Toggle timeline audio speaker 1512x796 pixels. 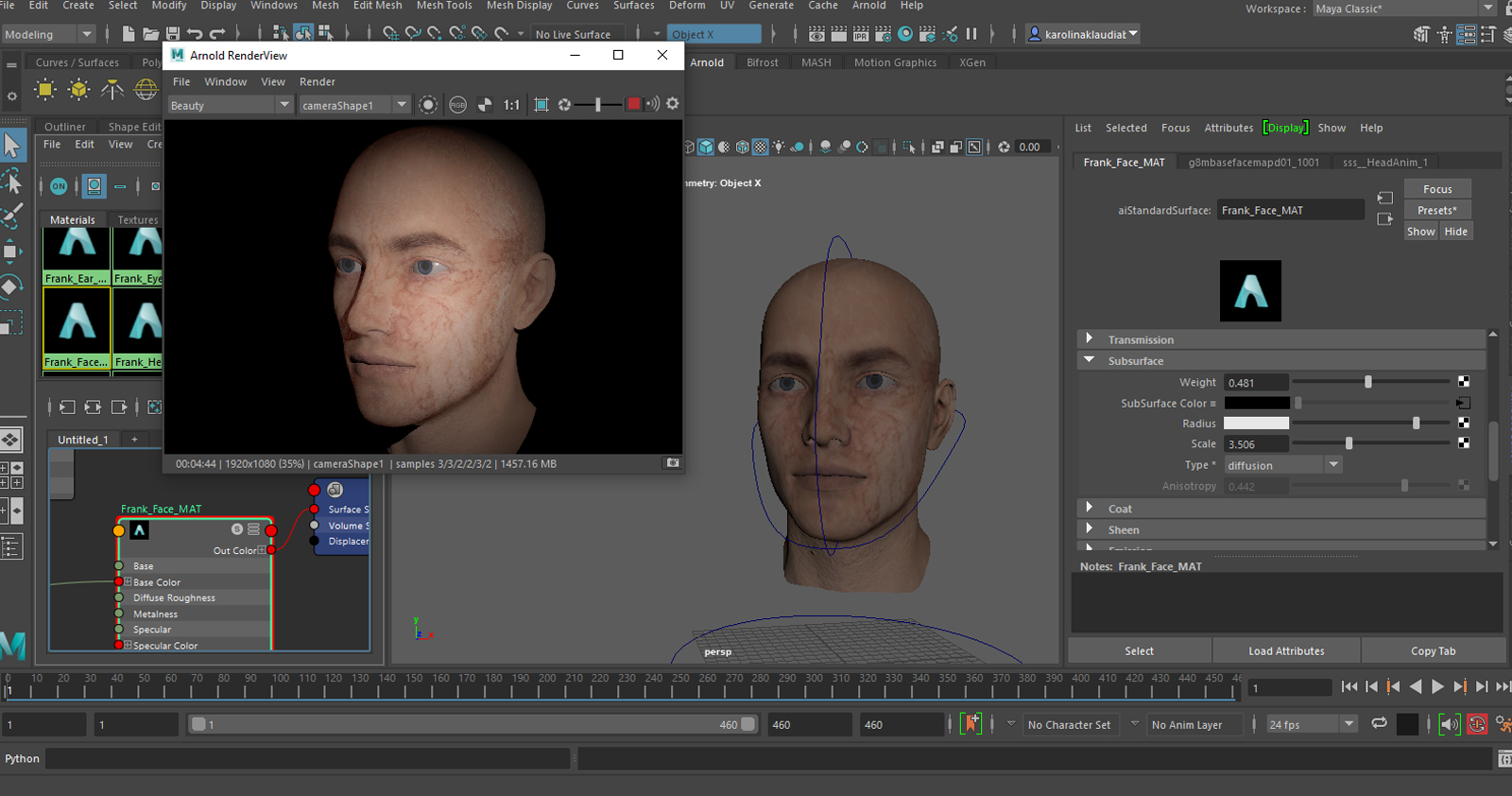click(x=1450, y=724)
